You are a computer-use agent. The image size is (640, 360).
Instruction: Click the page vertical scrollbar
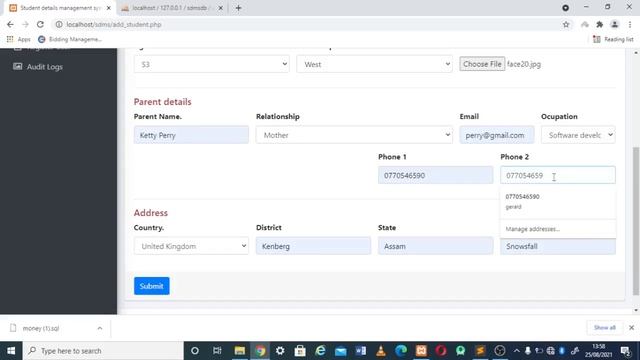(636, 220)
